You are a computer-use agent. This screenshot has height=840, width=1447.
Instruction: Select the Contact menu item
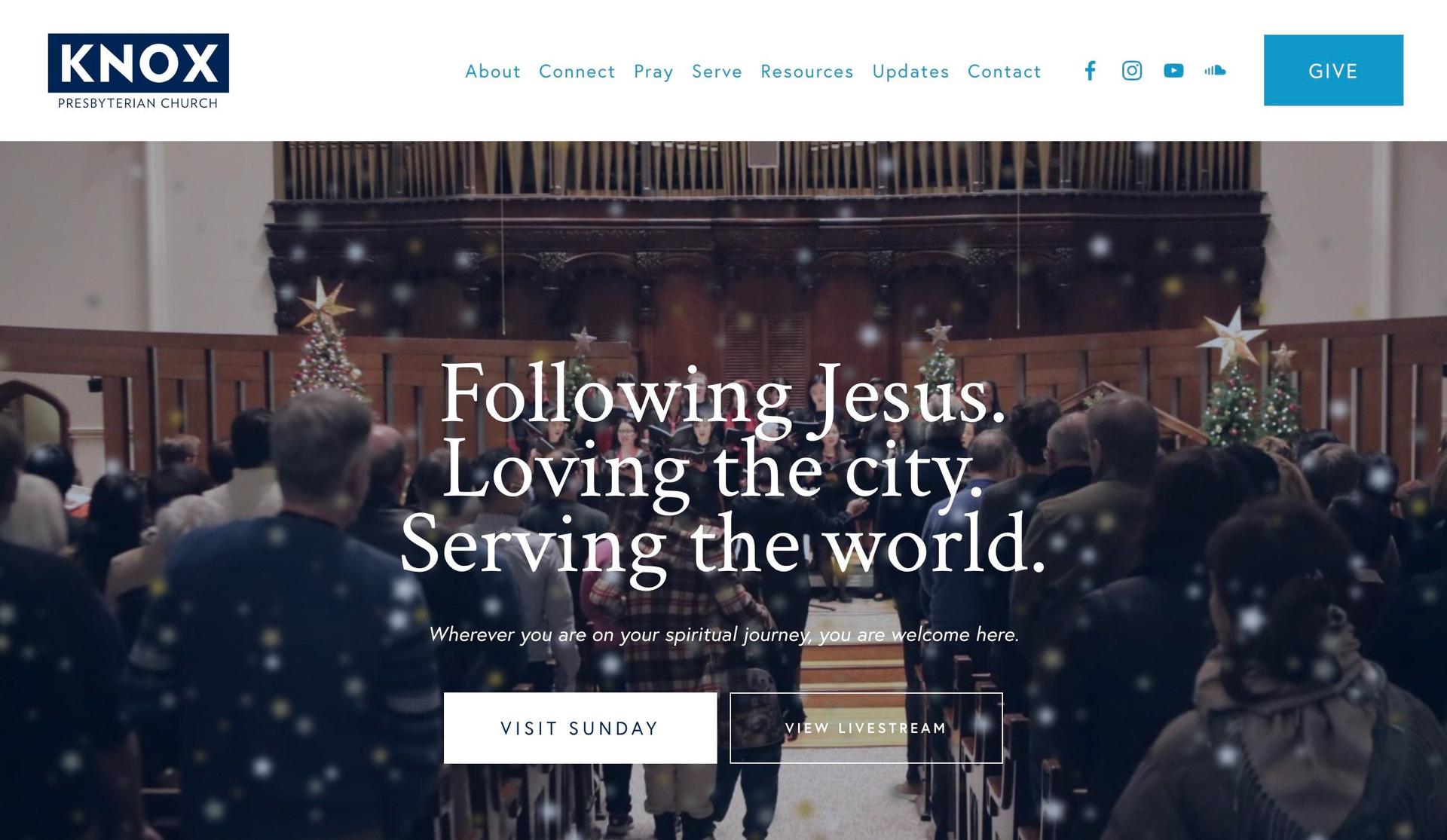tap(1004, 70)
